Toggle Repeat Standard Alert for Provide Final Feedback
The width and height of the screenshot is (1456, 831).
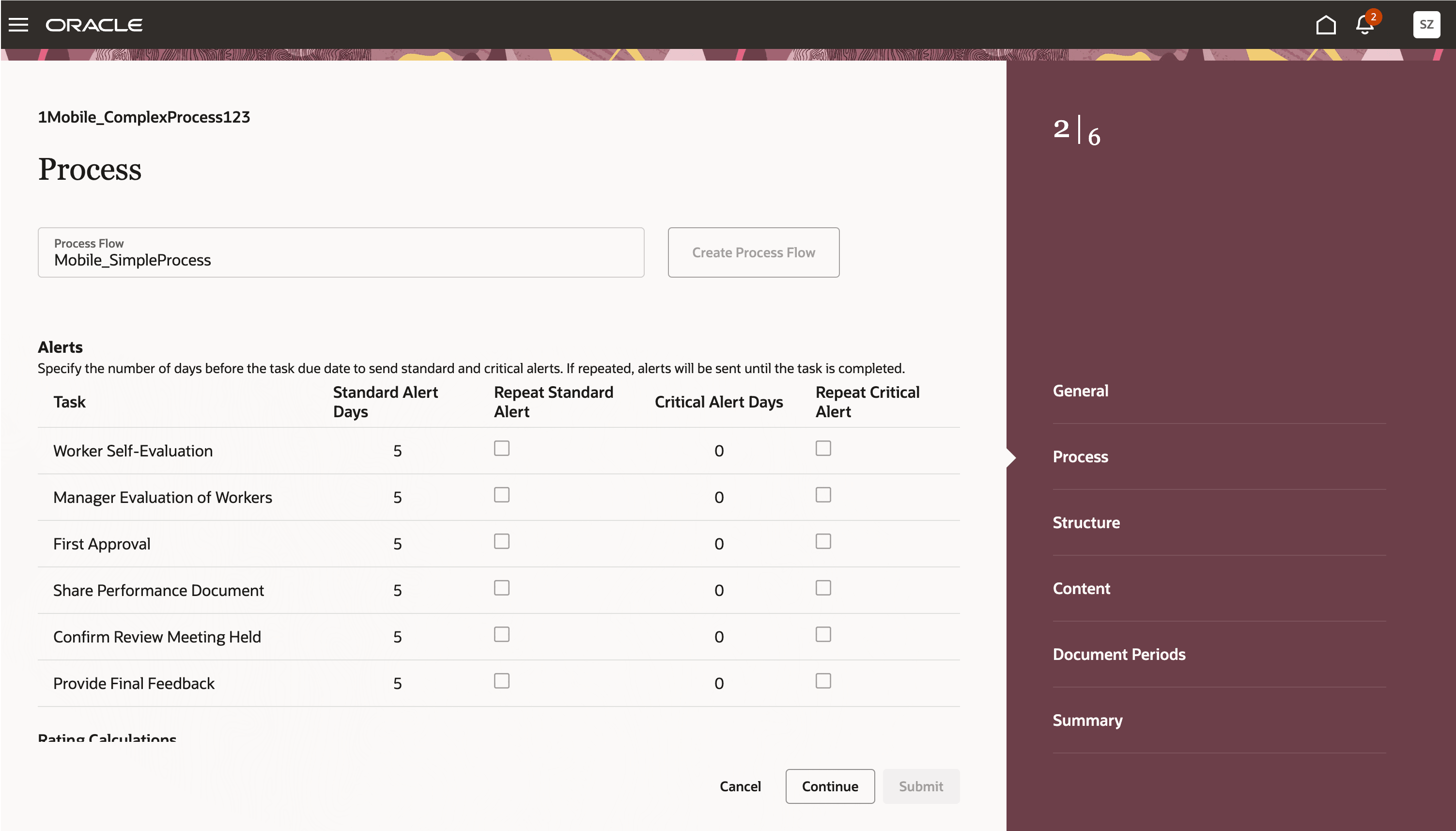tap(501, 681)
